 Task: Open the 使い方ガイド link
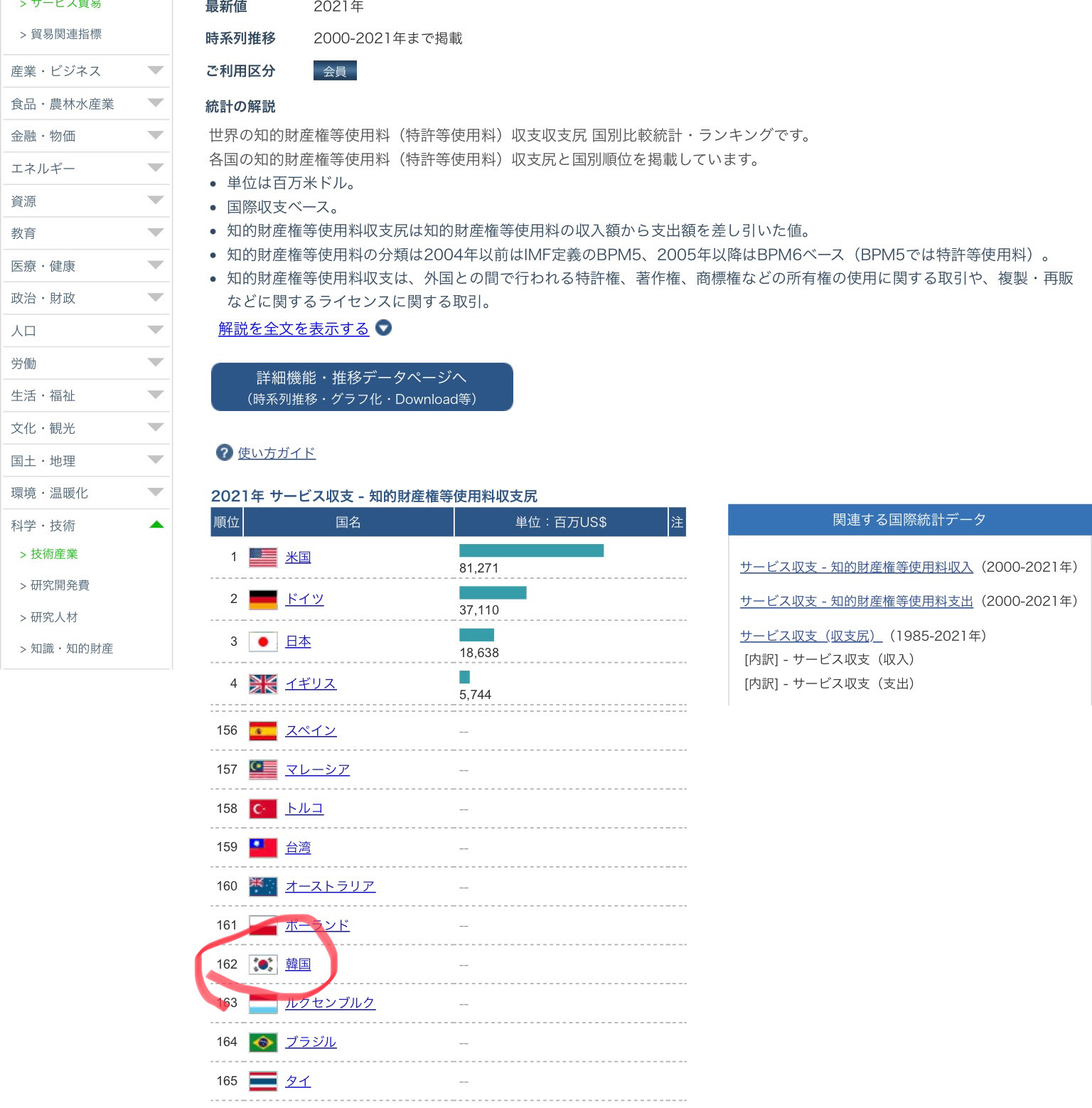tap(276, 453)
